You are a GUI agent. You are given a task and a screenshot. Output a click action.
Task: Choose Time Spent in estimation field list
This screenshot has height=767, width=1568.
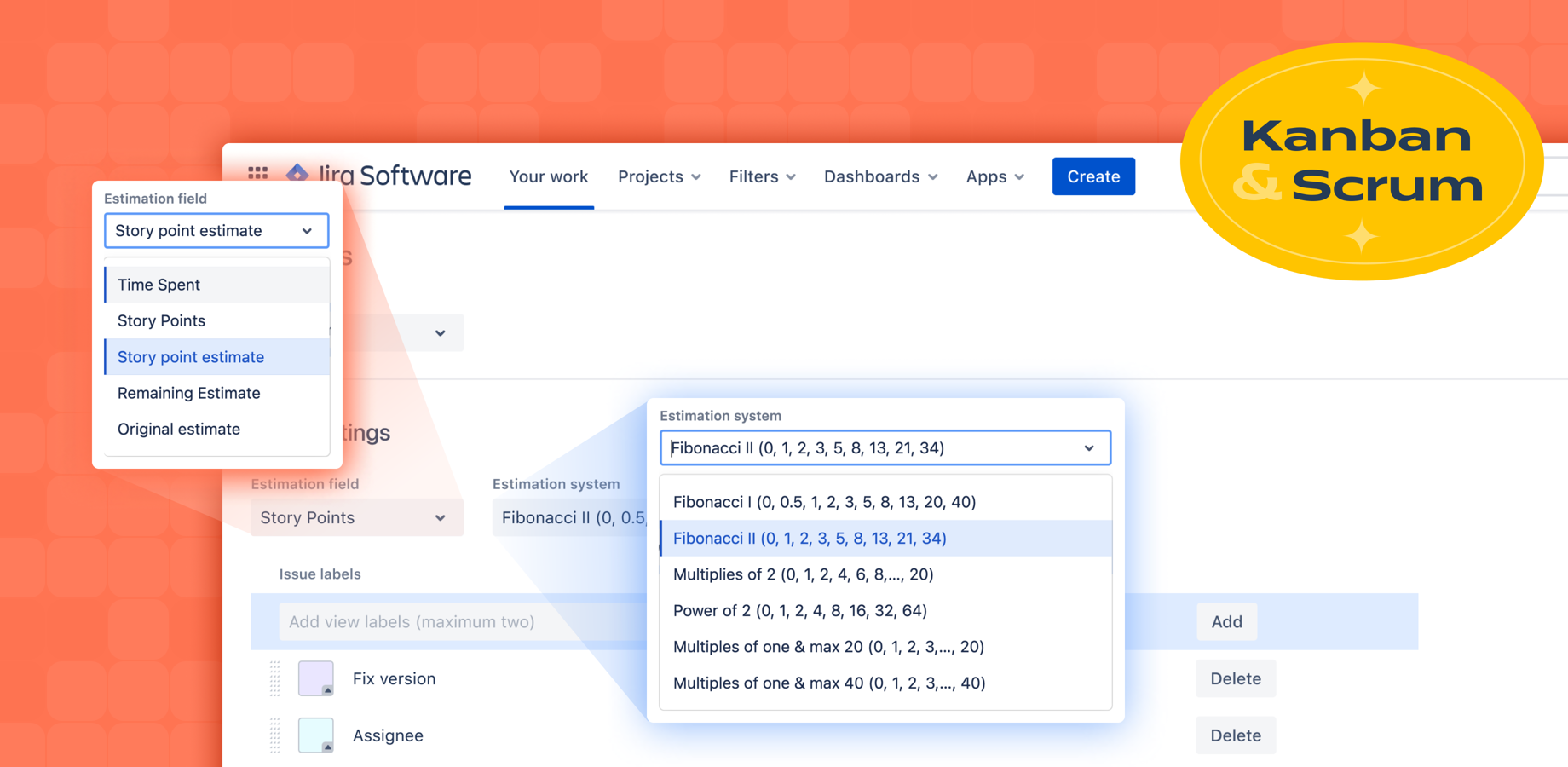tap(216, 285)
